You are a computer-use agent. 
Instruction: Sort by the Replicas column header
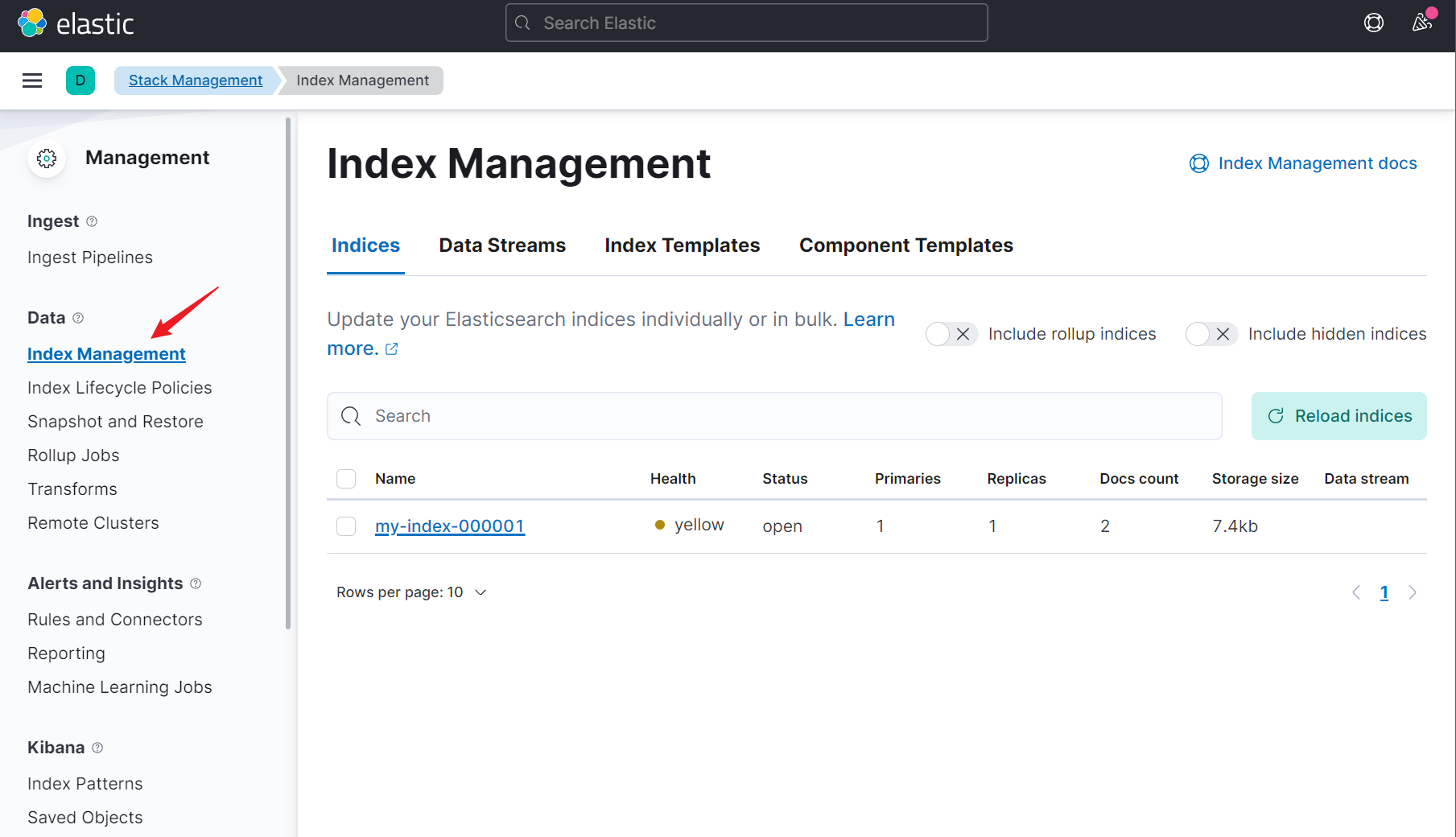[1017, 479]
